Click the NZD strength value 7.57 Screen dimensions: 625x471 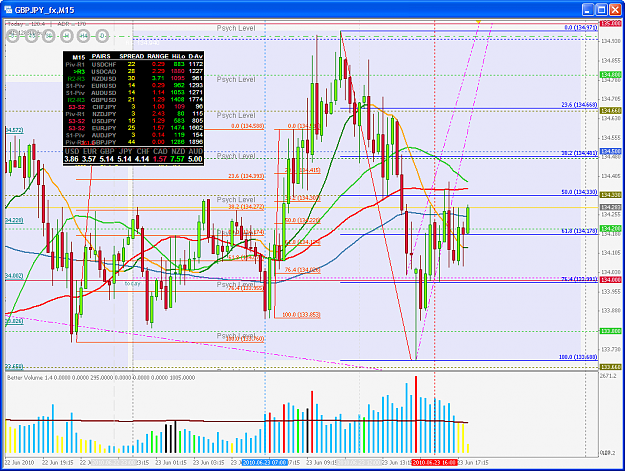[177, 159]
